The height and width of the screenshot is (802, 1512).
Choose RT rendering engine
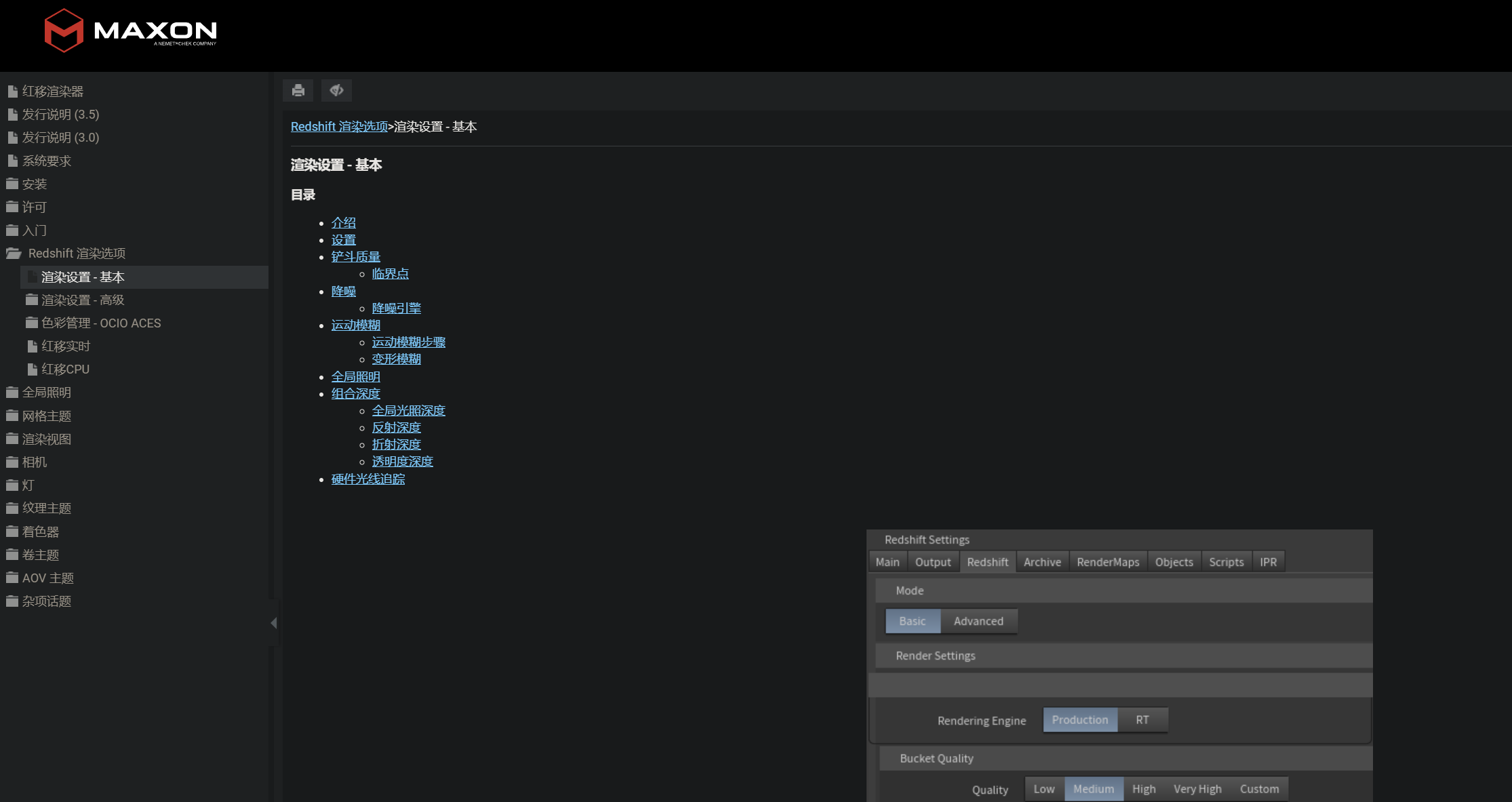[1142, 720]
